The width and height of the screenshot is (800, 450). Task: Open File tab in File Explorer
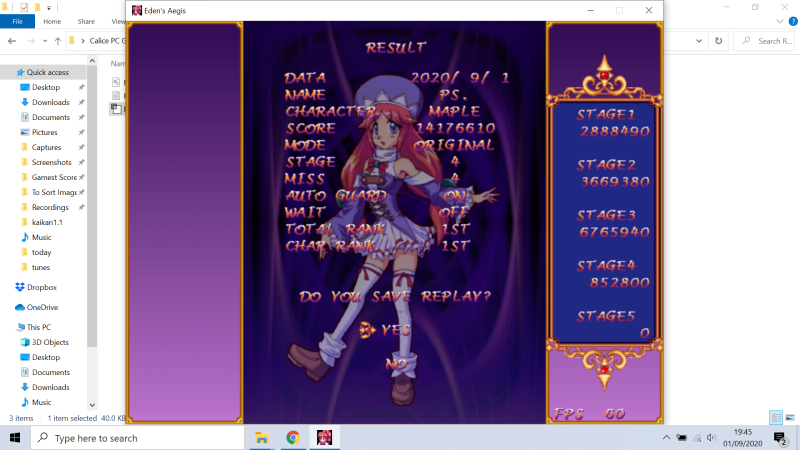coord(17,21)
